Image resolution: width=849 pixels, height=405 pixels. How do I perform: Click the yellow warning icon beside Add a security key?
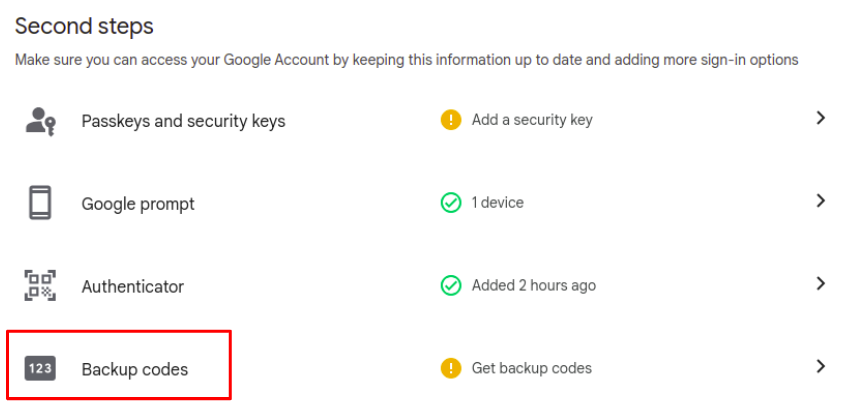pos(450,120)
